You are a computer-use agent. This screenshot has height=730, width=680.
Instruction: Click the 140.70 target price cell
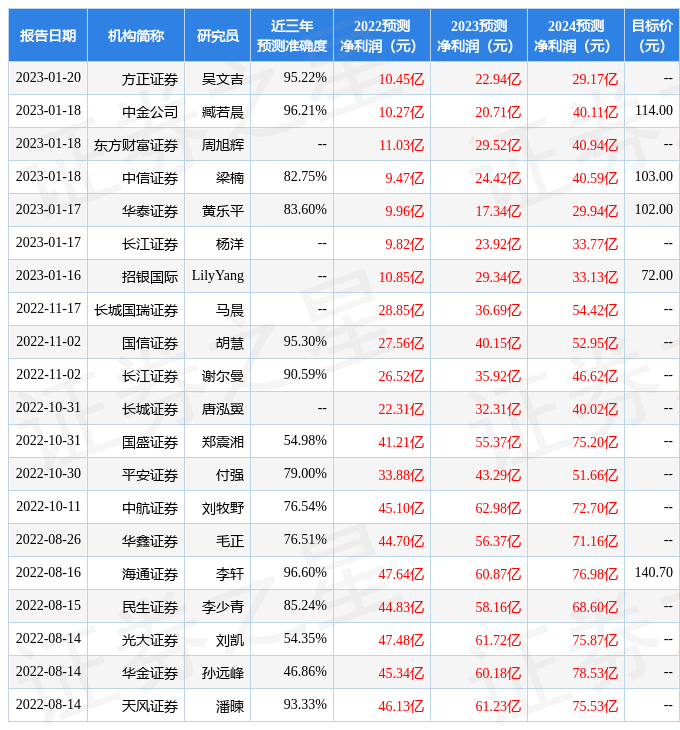click(653, 573)
